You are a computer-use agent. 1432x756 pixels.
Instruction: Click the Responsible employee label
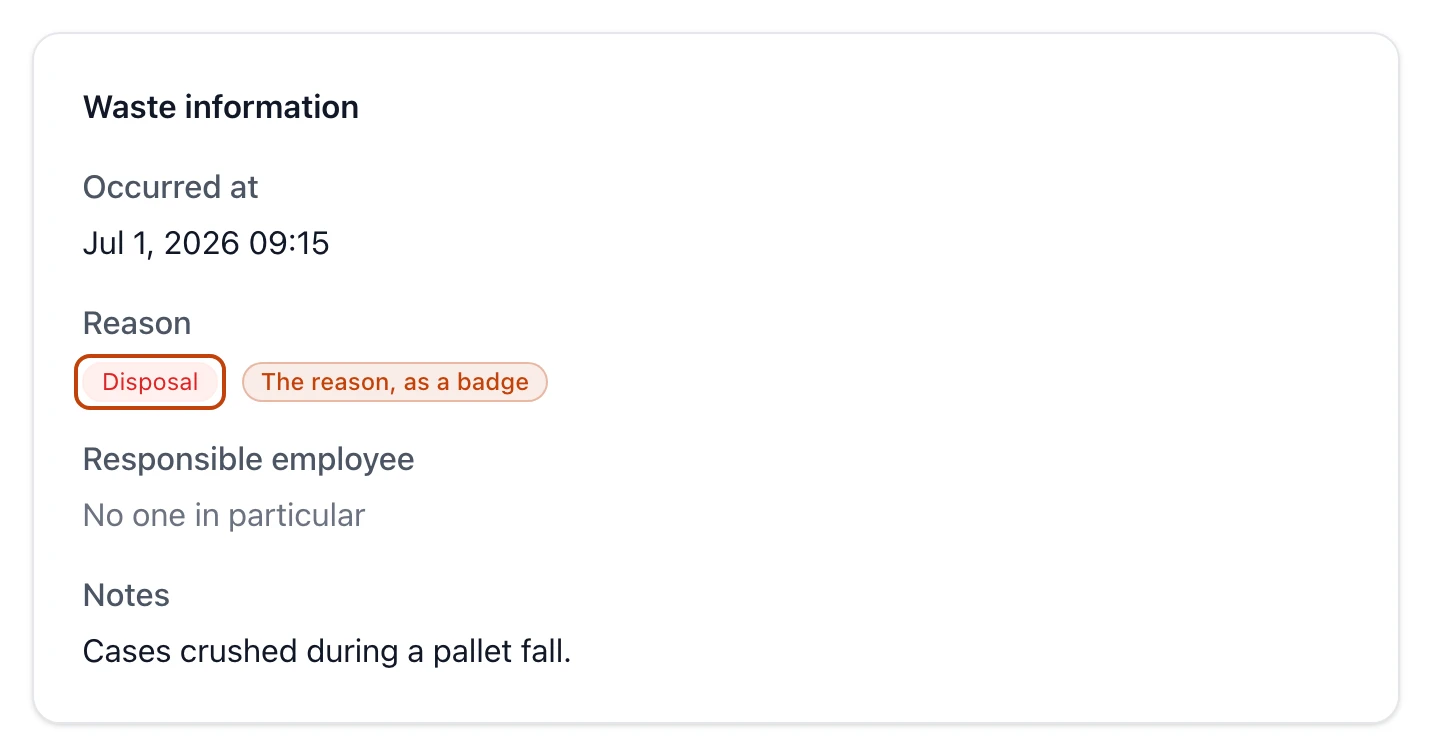pos(249,459)
